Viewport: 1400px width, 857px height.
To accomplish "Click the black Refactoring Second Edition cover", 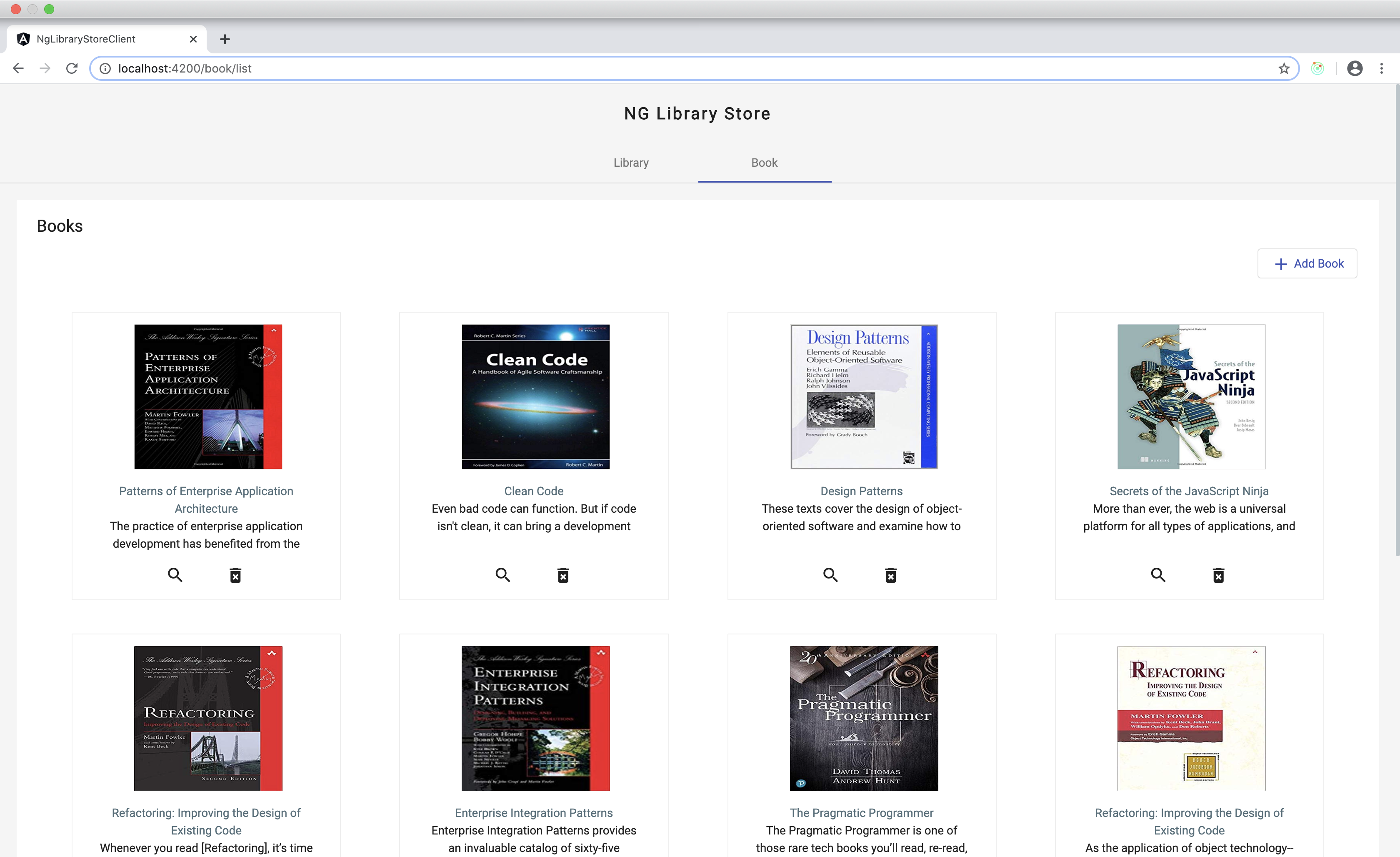I will (x=208, y=718).
